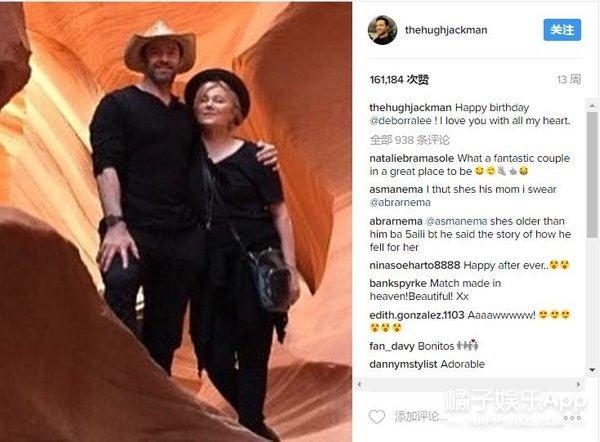Click the canyon couple photo
This screenshot has height=442, width=600.
176,221
